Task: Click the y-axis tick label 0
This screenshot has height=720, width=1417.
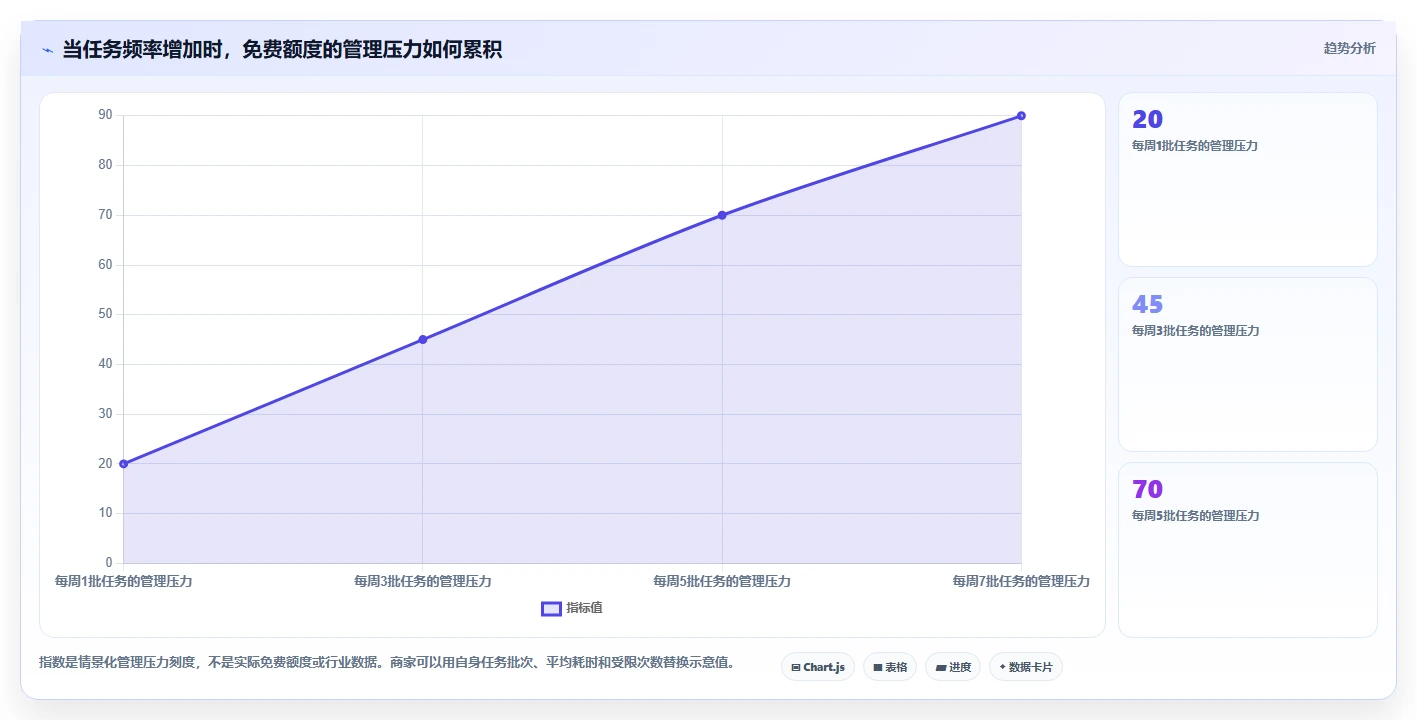Action: tap(109, 563)
